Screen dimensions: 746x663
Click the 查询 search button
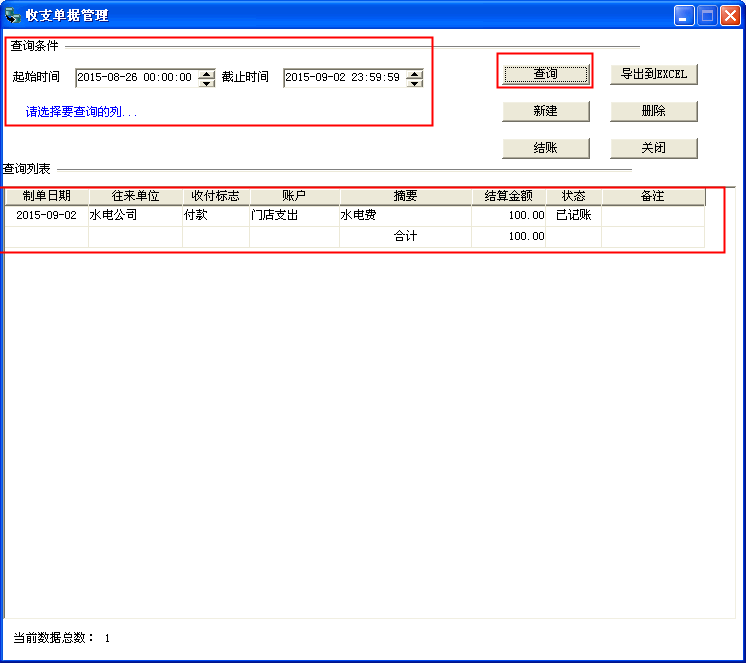[545, 74]
